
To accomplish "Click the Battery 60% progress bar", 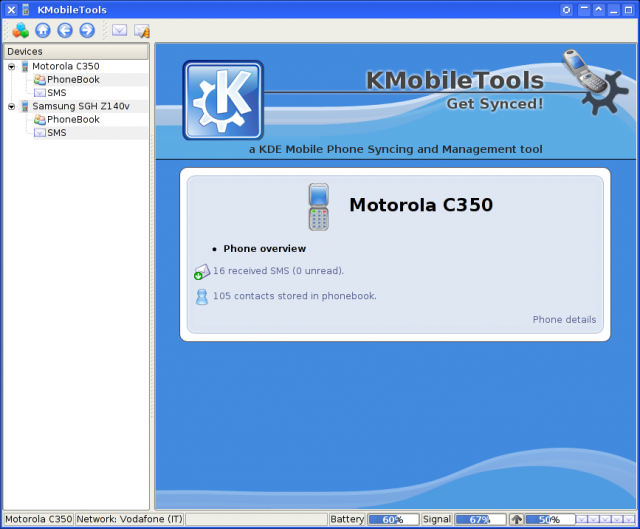I will coord(393,519).
